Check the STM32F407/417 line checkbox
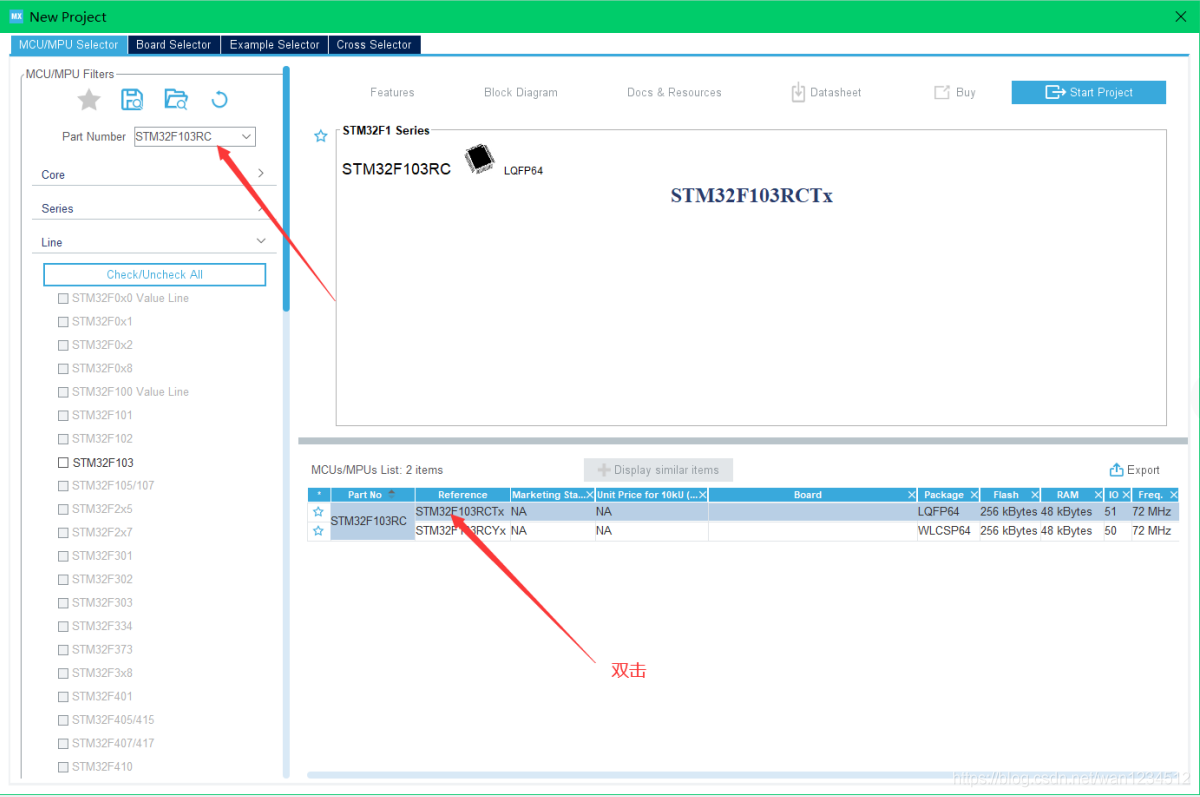This screenshot has width=1200, height=797. [64, 744]
